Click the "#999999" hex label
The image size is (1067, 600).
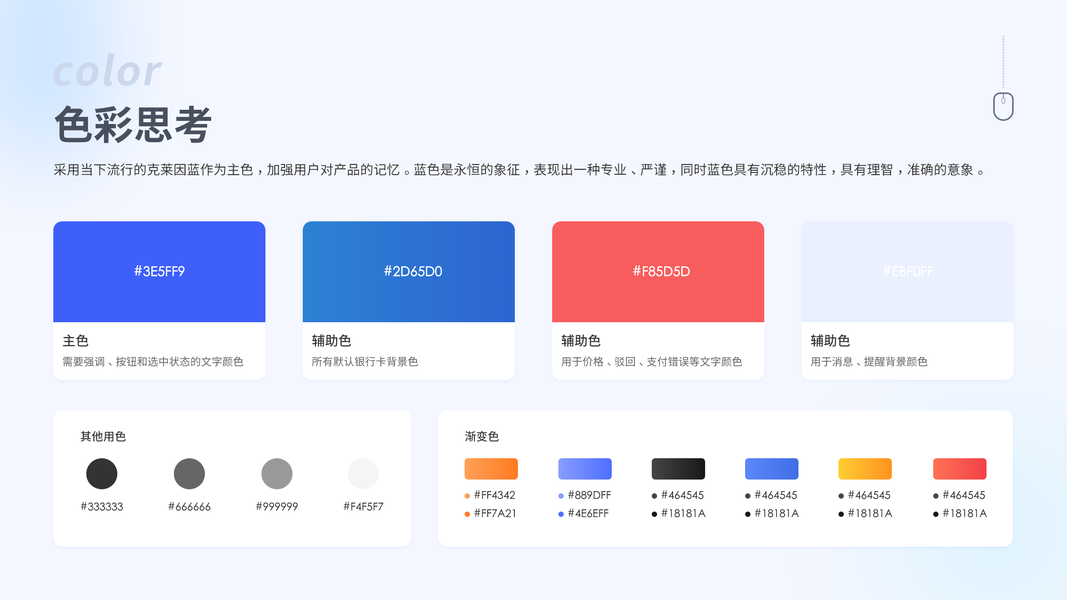[x=277, y=507]
